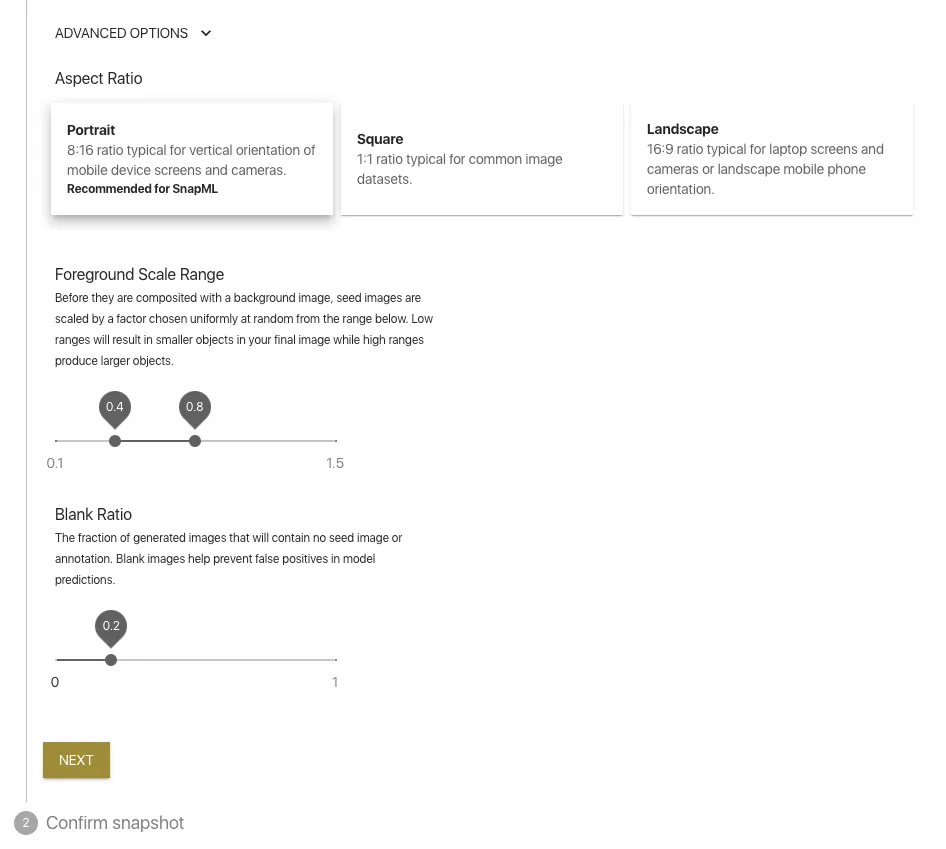Pick the Landscape 16:9 aspect ratio
Viewport: 946px width, 849px height.
coord(772,159)
